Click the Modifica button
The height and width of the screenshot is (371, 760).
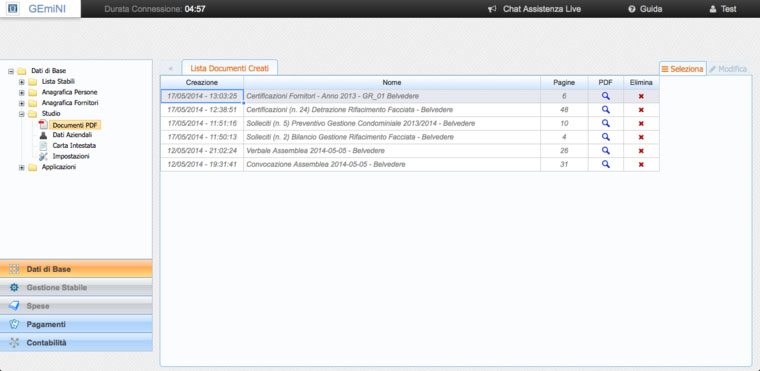728,69
